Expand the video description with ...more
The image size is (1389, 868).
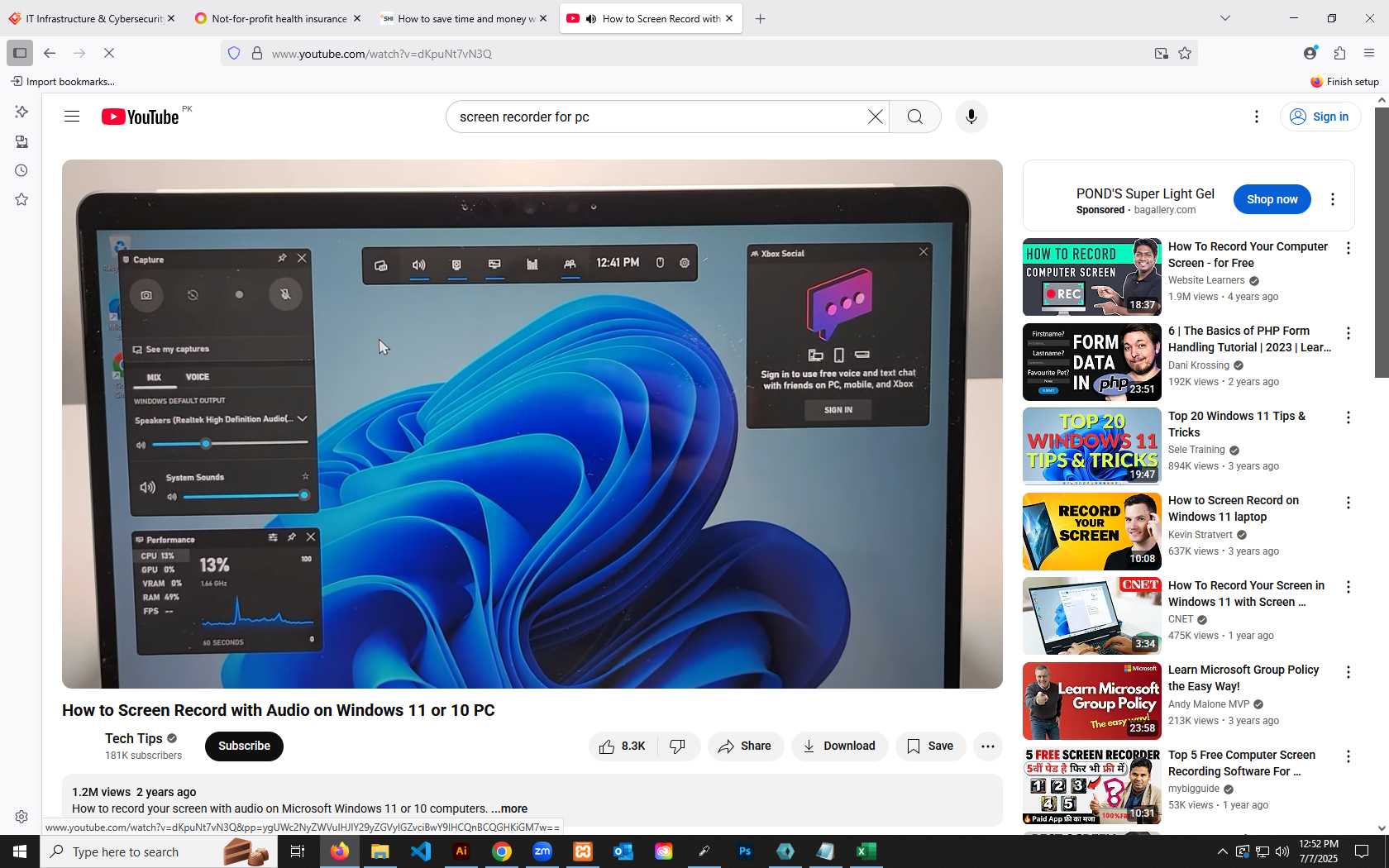click(509, 808)
